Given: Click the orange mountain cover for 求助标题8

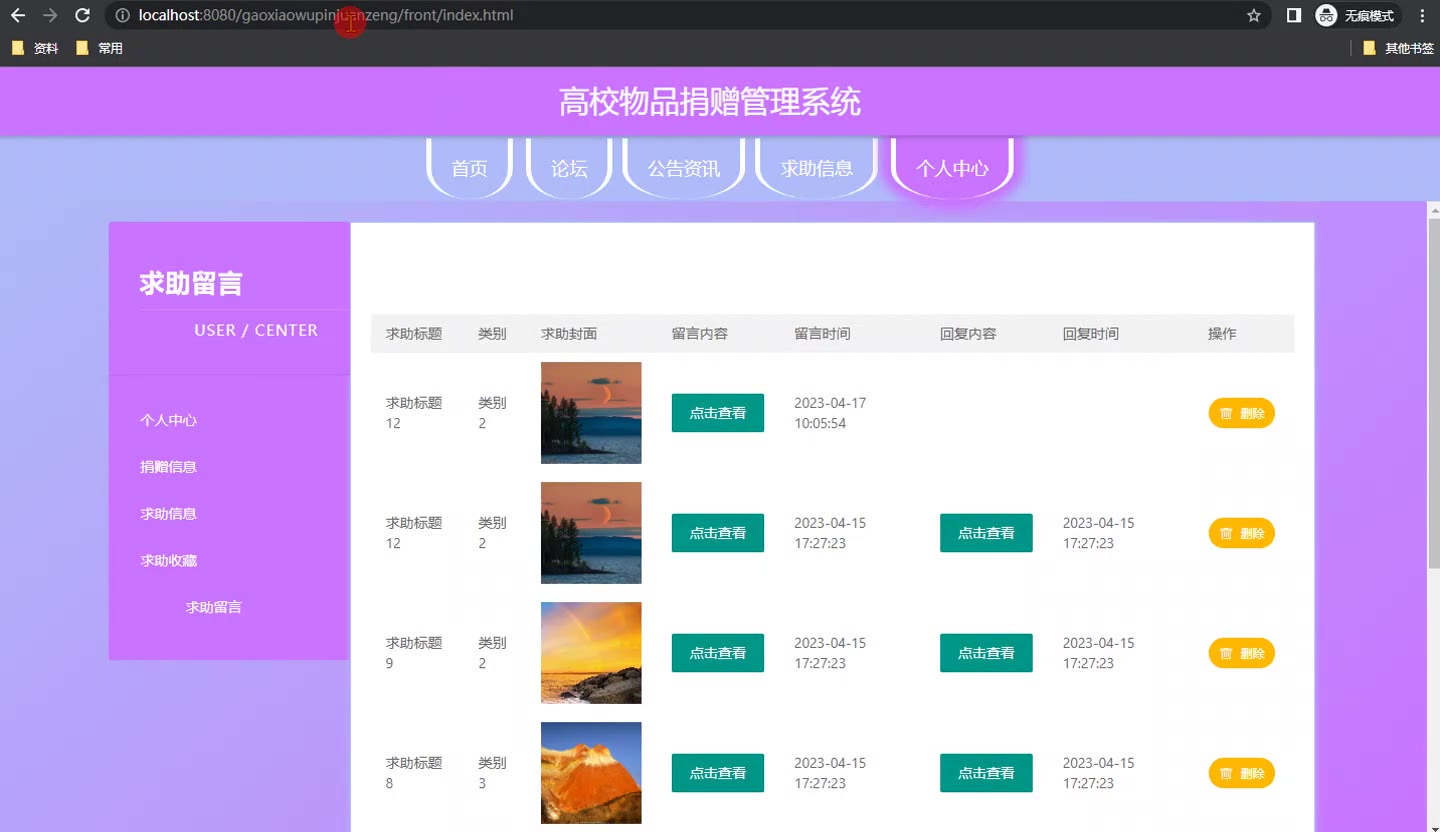Looking at the screenshot, I should click(x=591, y=773).
